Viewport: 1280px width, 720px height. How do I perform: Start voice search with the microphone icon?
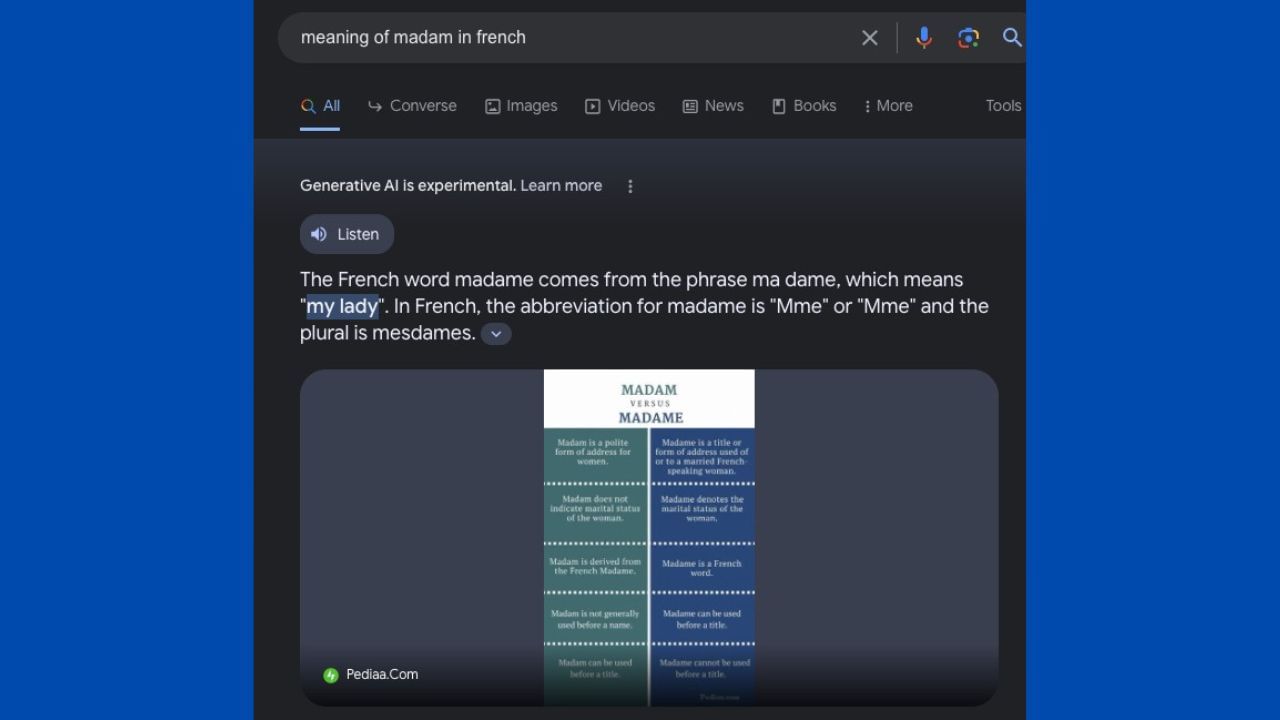click(923, 38)
